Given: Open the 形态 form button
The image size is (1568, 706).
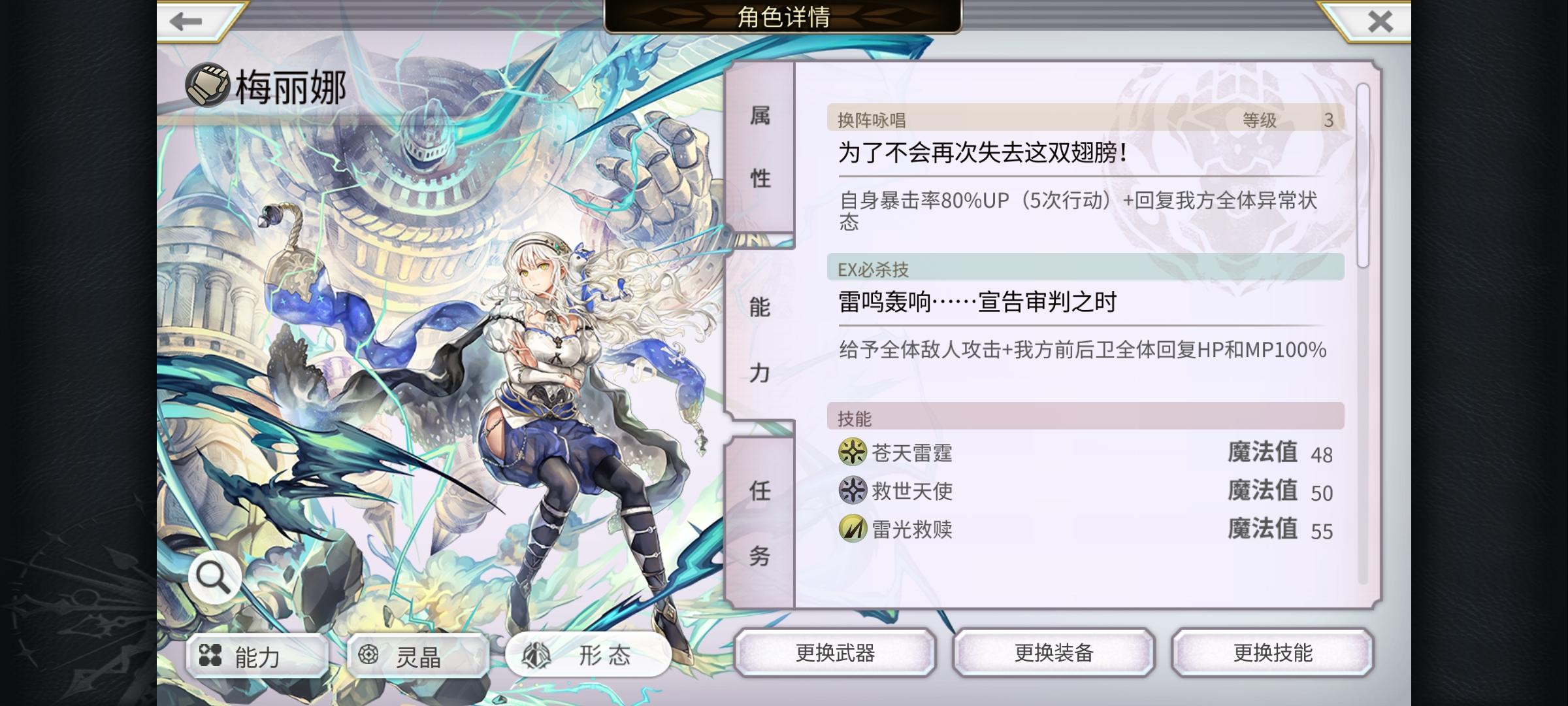Looking at the screenshot, I should pos(589,656).
